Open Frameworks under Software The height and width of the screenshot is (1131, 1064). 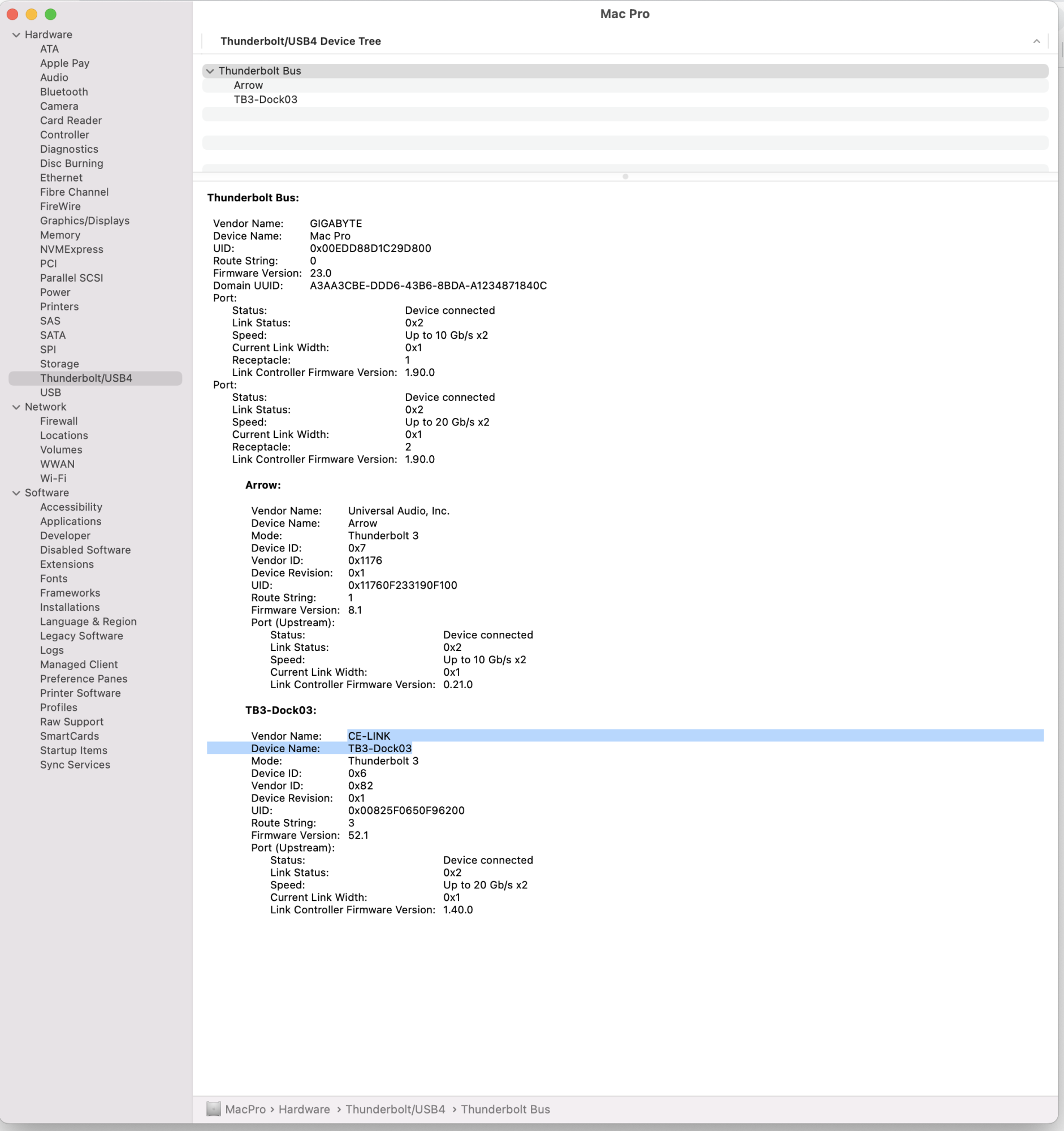[x=70, y=593]
